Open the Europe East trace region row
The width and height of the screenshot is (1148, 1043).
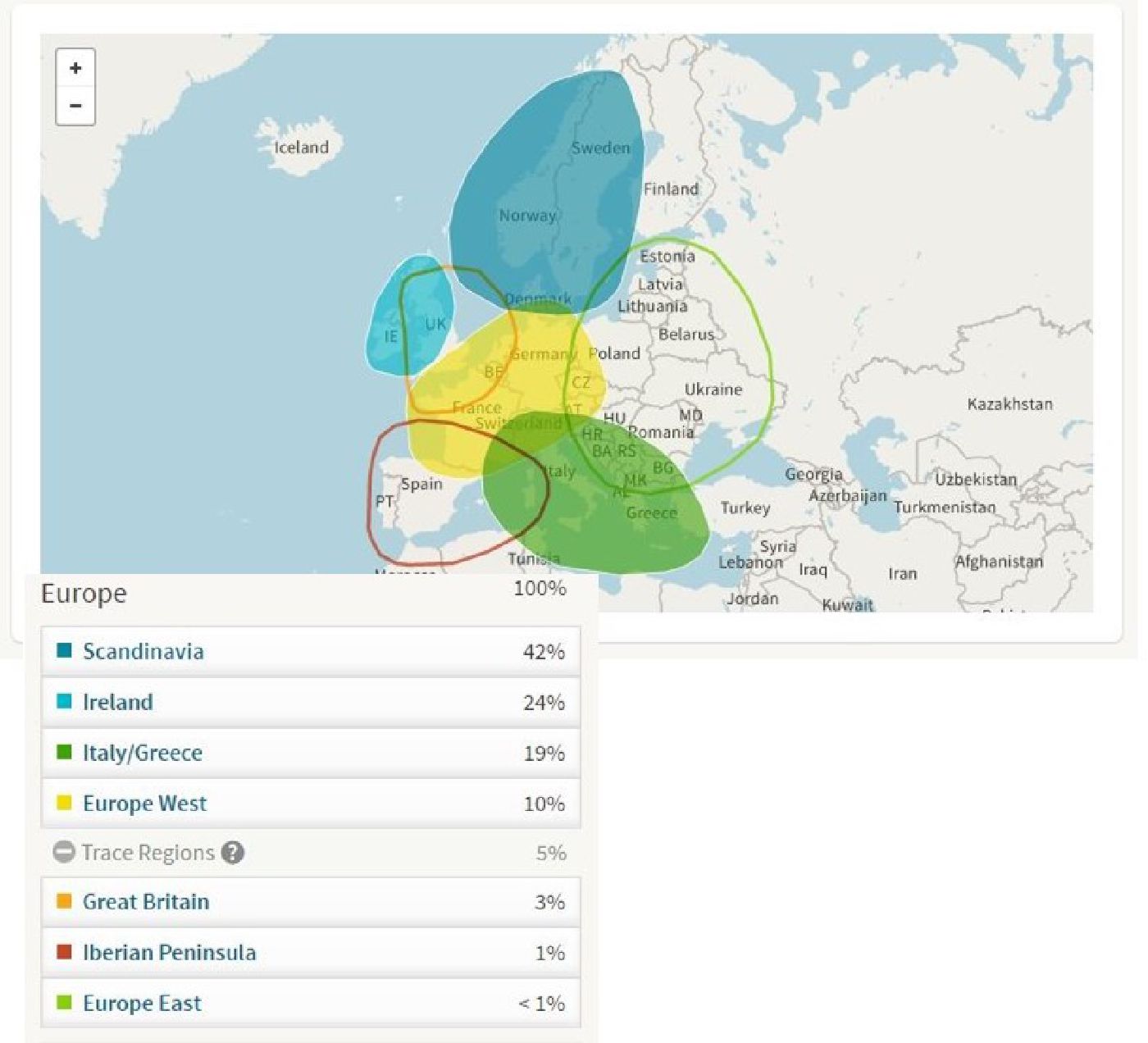[x=310, y=1004]
